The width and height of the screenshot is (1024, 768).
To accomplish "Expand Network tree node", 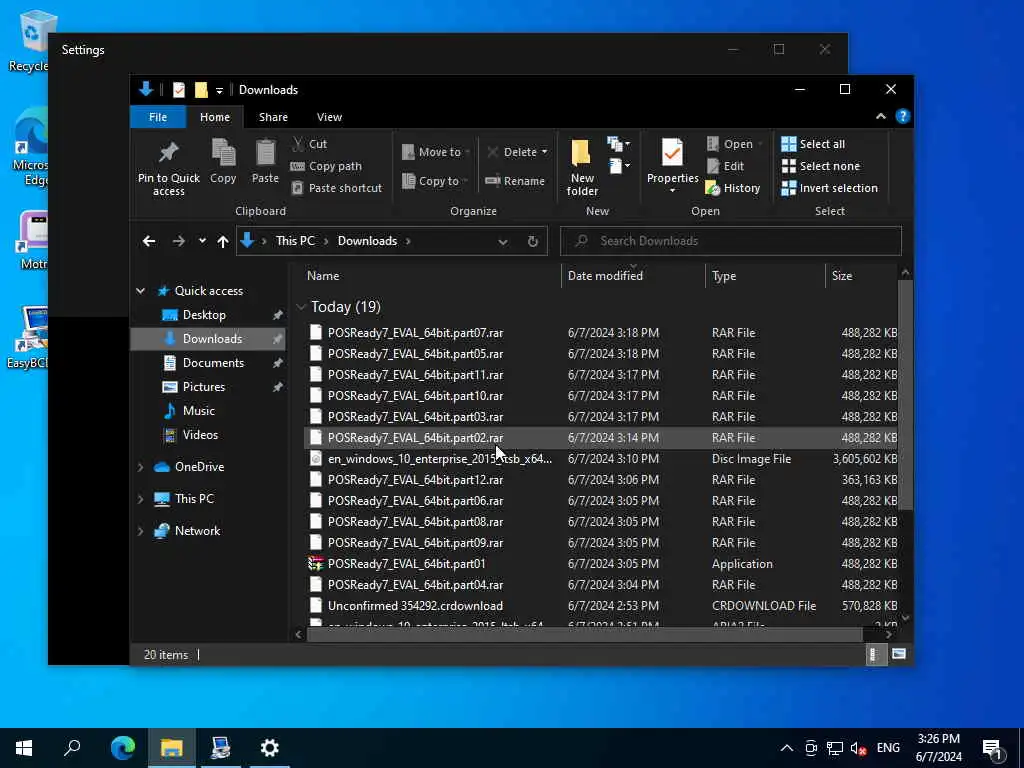I will click(x=140, y=531).
